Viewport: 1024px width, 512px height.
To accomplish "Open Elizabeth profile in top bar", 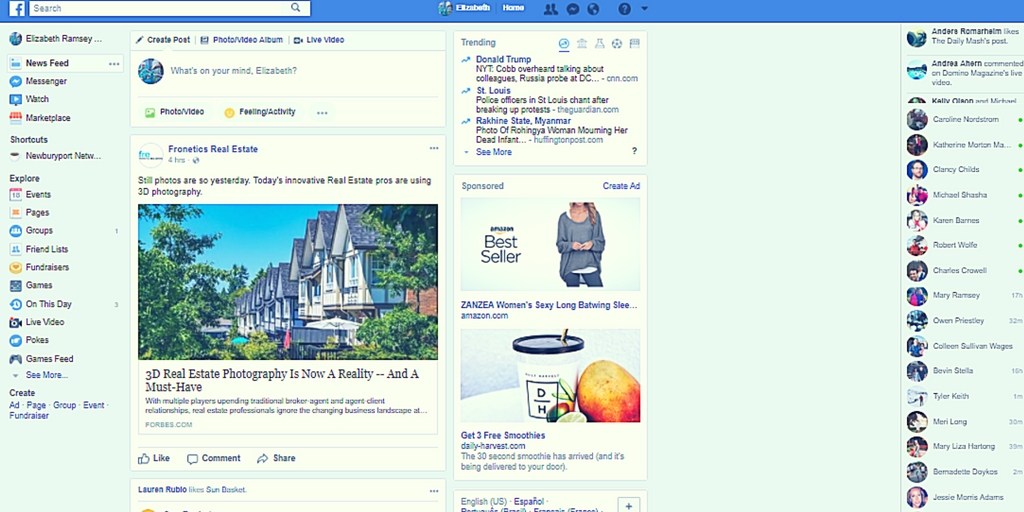I will pyautogui.click(x=464, y=8).
